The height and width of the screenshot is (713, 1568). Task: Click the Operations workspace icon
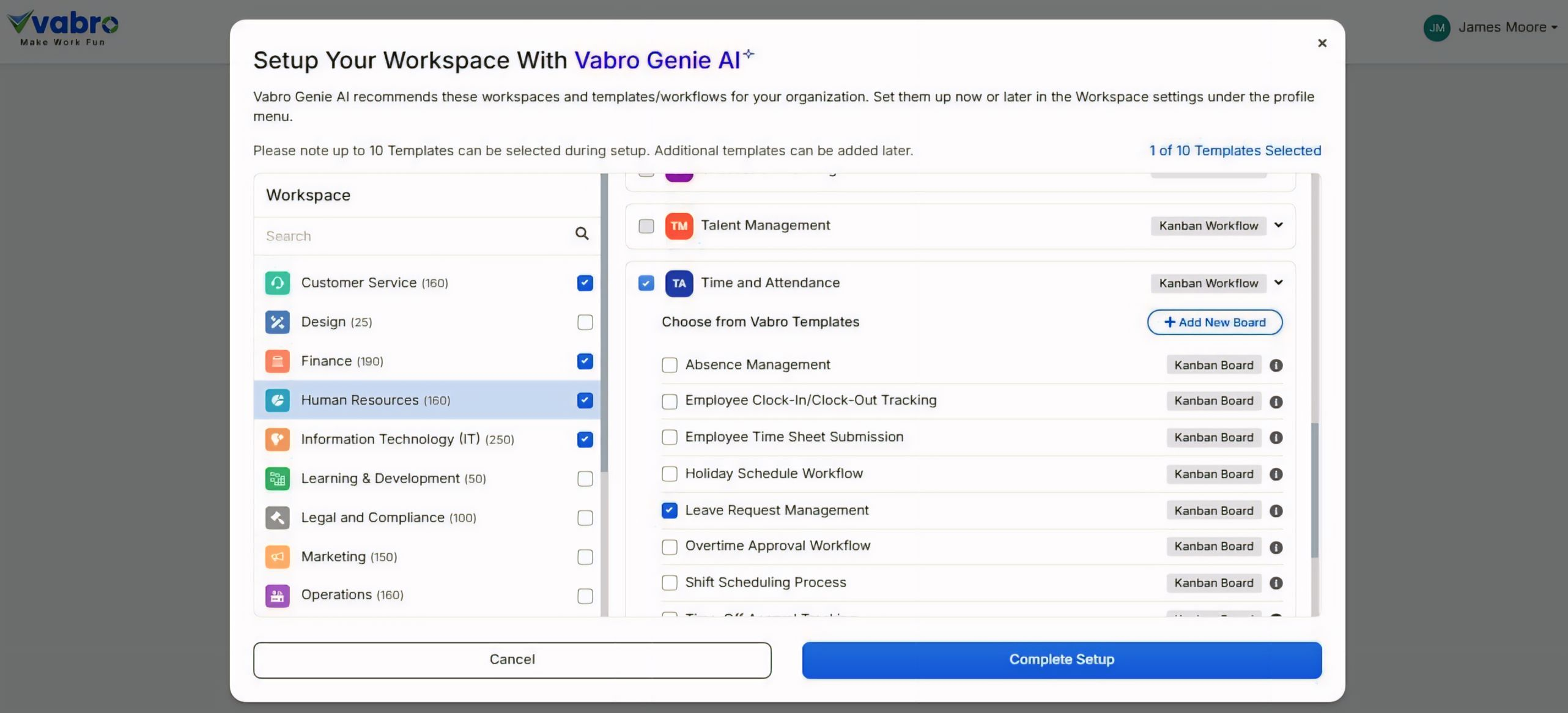[277, 596]
